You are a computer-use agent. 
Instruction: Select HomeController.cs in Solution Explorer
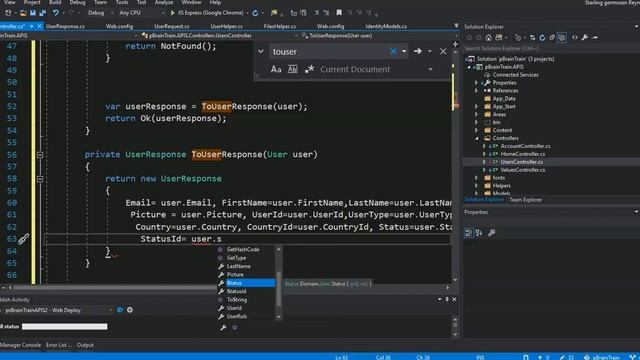pos(522,154)
